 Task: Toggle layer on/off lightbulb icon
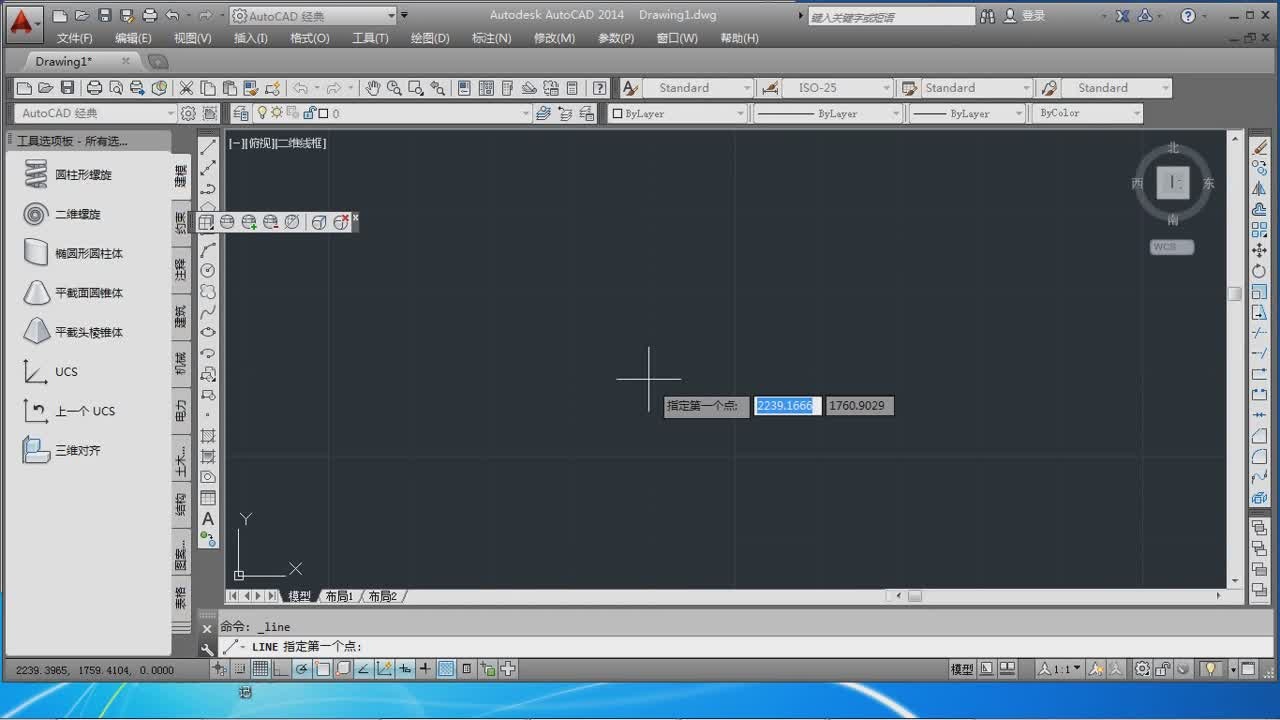tap(262, 113)
